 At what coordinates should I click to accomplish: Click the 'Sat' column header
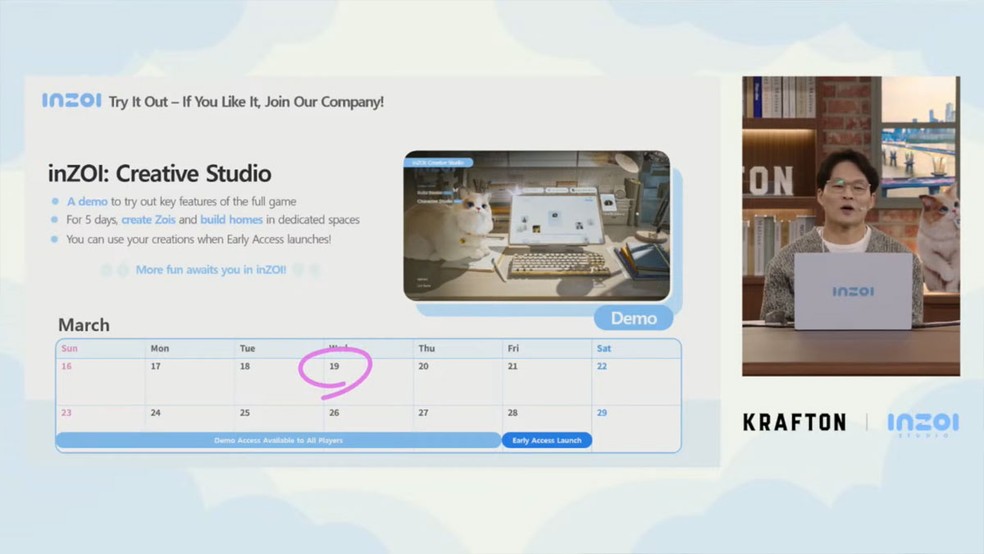coord(604,348)
